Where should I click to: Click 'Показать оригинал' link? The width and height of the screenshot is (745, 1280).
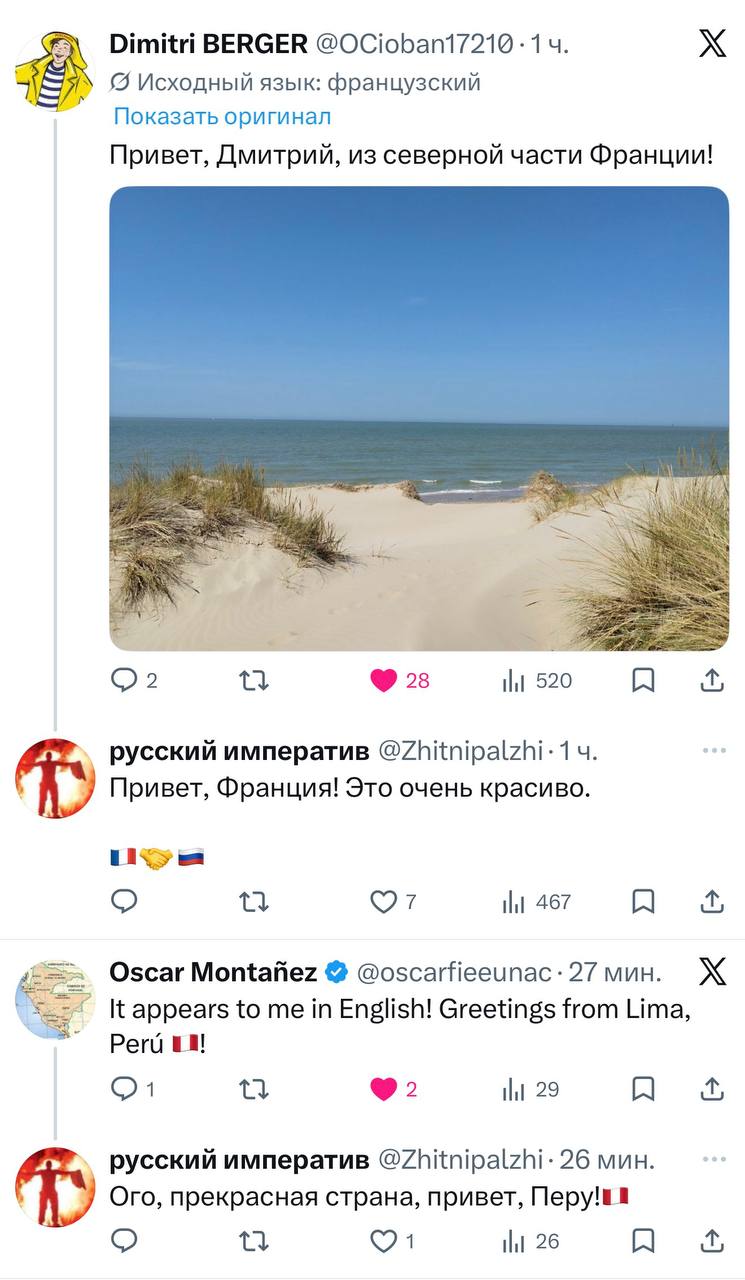pyautogui.click(x=222, y=116)
